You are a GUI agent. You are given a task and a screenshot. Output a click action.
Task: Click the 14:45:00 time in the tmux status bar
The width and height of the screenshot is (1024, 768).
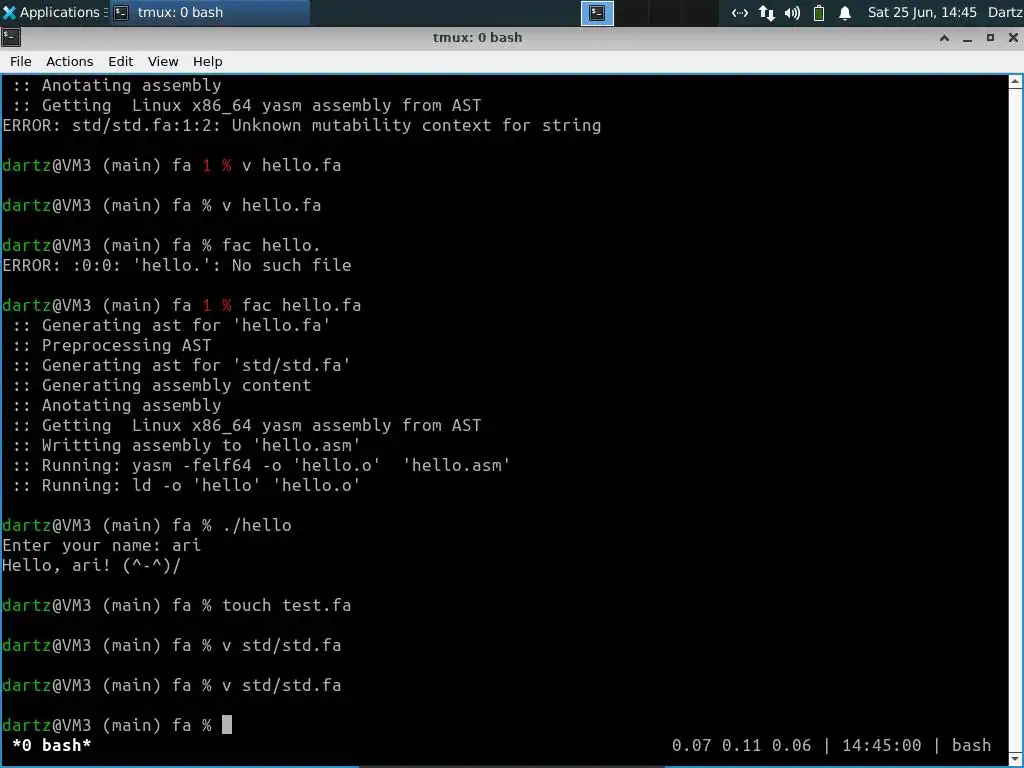click(x=881, y=745)
